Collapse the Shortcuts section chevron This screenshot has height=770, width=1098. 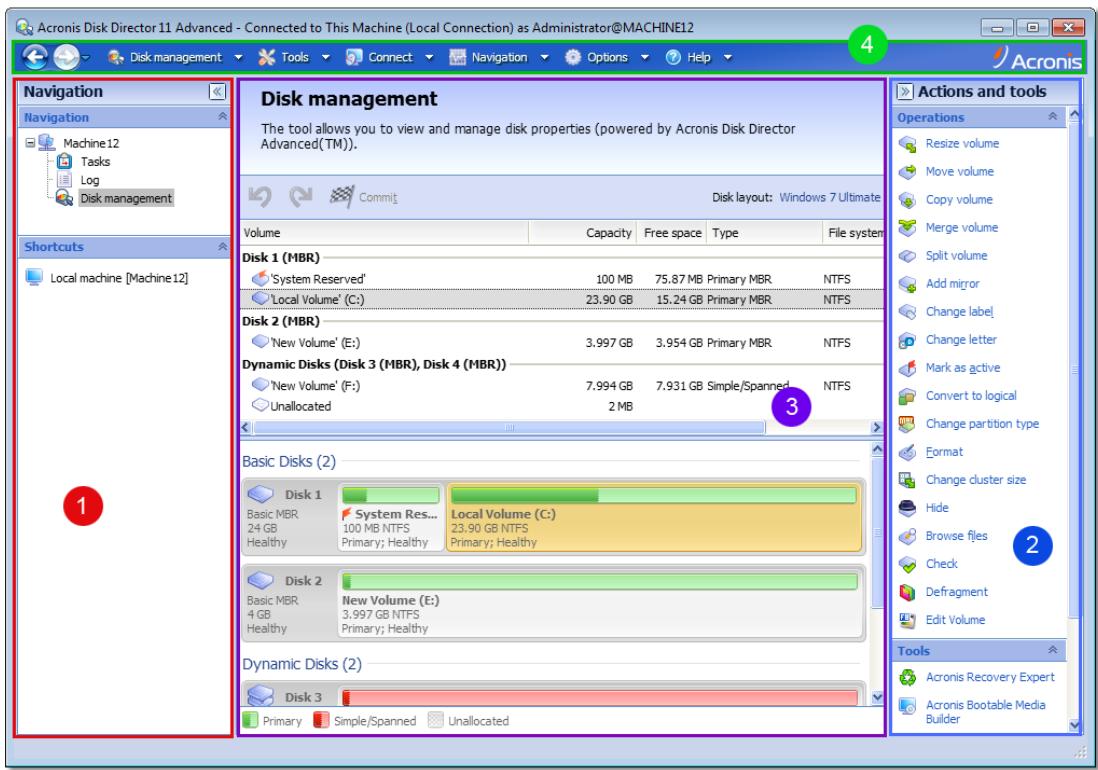(x=223, y=246)
